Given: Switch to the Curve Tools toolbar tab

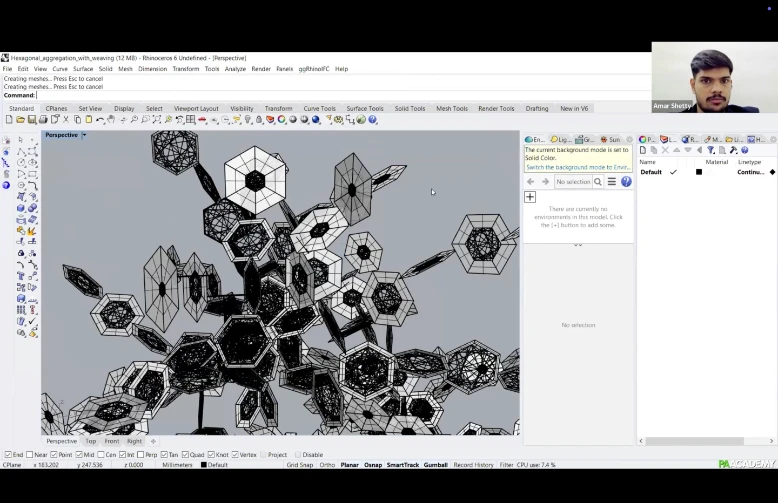Looking at the screenshot, I should click(x=319, y=108).
